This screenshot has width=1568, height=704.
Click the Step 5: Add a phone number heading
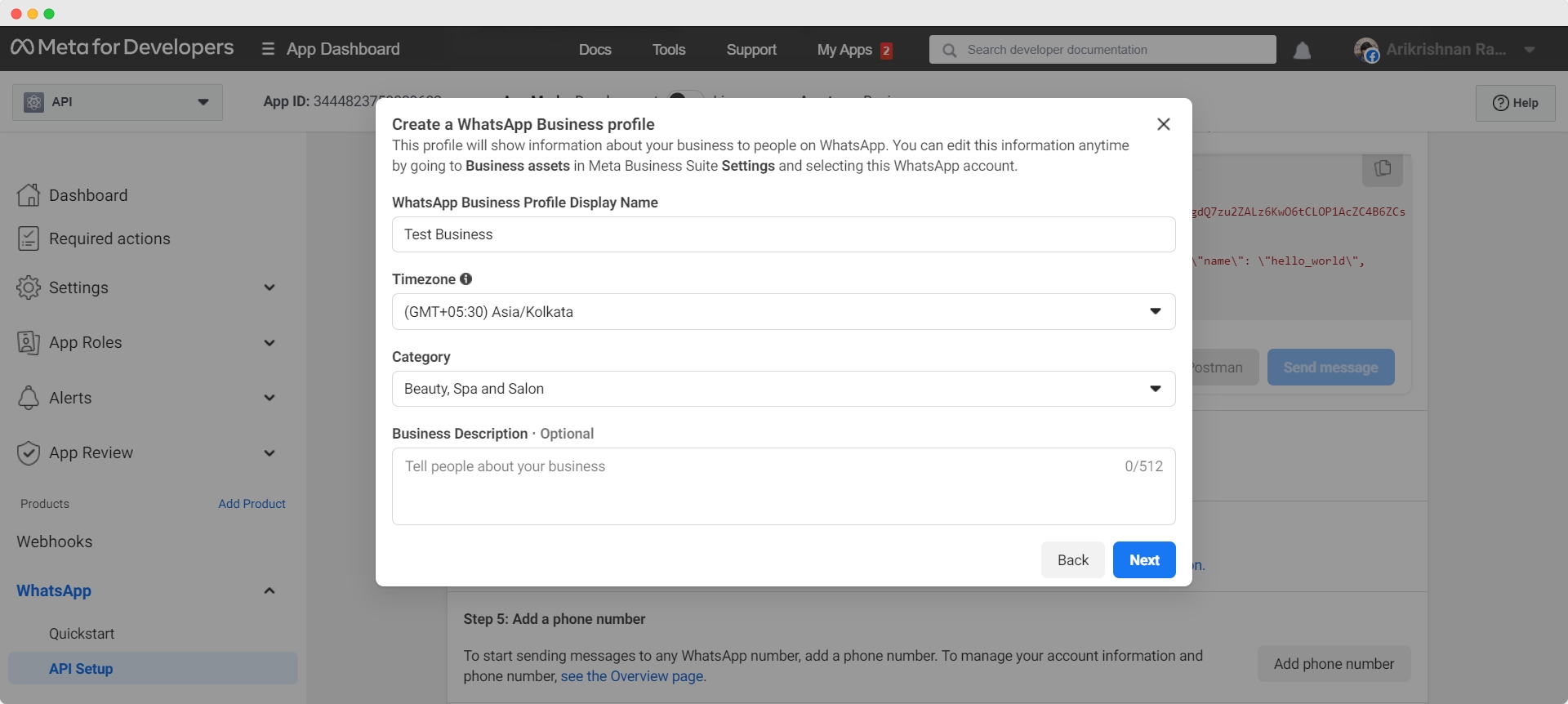click(x=555, y=619)
